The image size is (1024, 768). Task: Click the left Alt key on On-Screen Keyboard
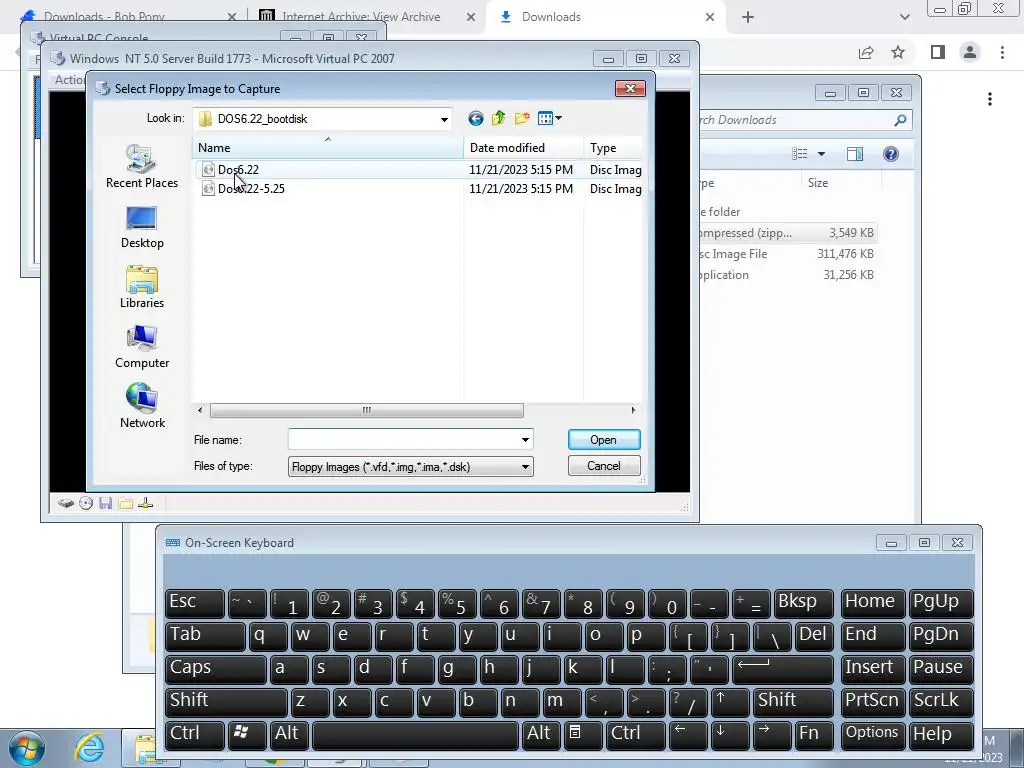[x=289, y=734]
